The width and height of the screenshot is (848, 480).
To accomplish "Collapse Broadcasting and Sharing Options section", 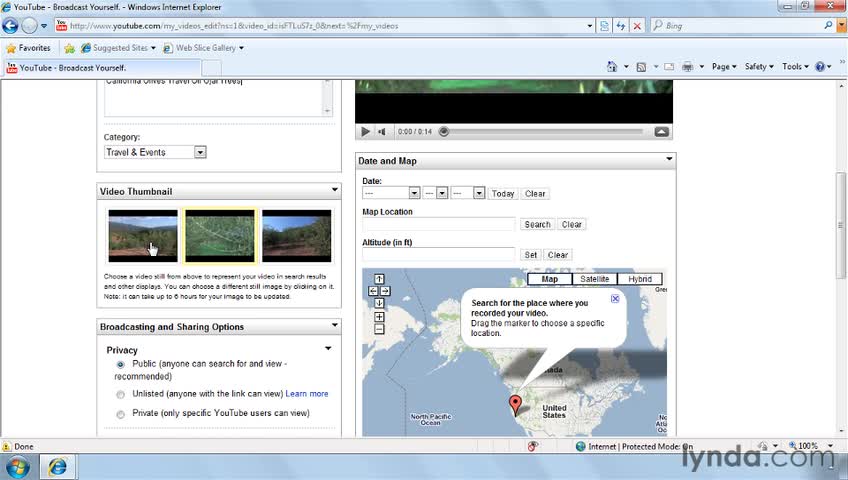I will pos(335,325).
